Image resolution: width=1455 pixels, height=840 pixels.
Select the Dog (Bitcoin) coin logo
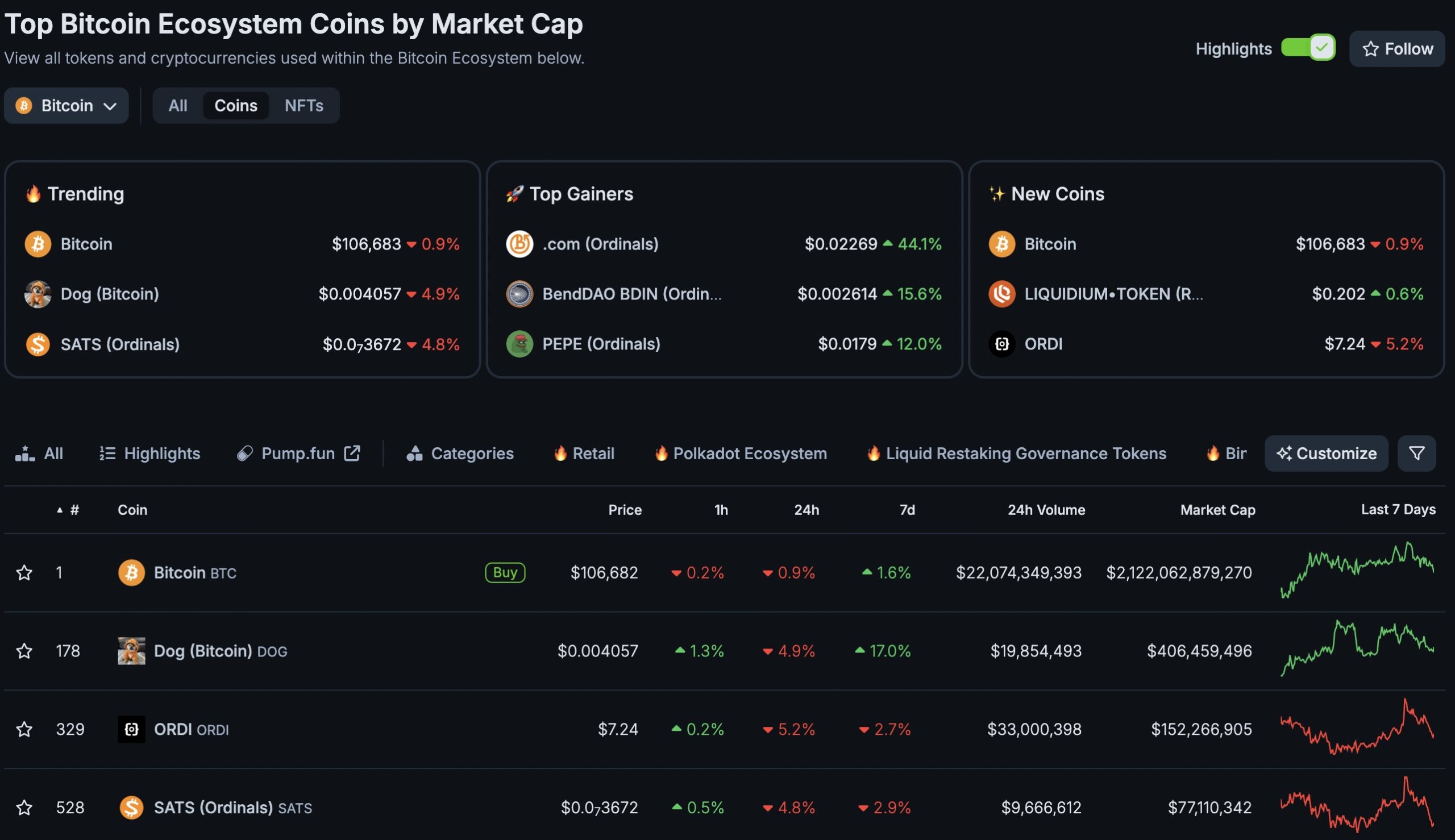[x=131, y=651]
